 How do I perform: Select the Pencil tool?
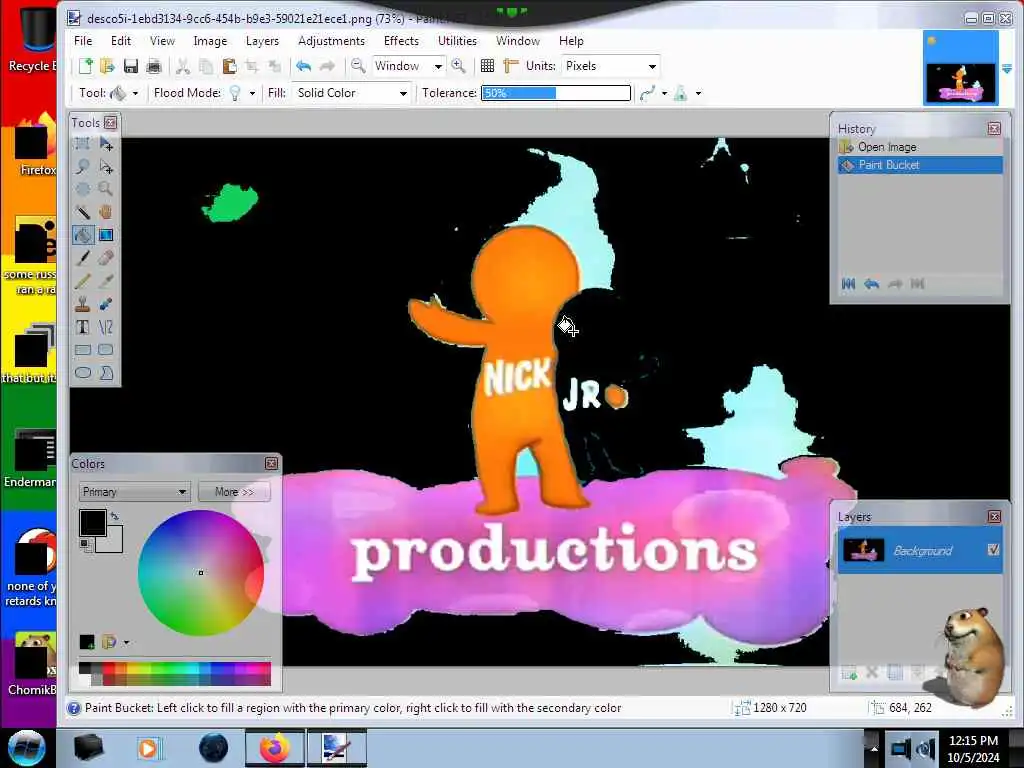point(83,281)
